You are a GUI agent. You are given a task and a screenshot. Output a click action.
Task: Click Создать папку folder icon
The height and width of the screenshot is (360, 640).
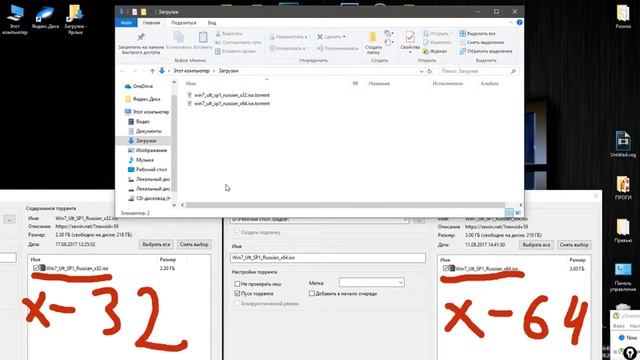373,37
